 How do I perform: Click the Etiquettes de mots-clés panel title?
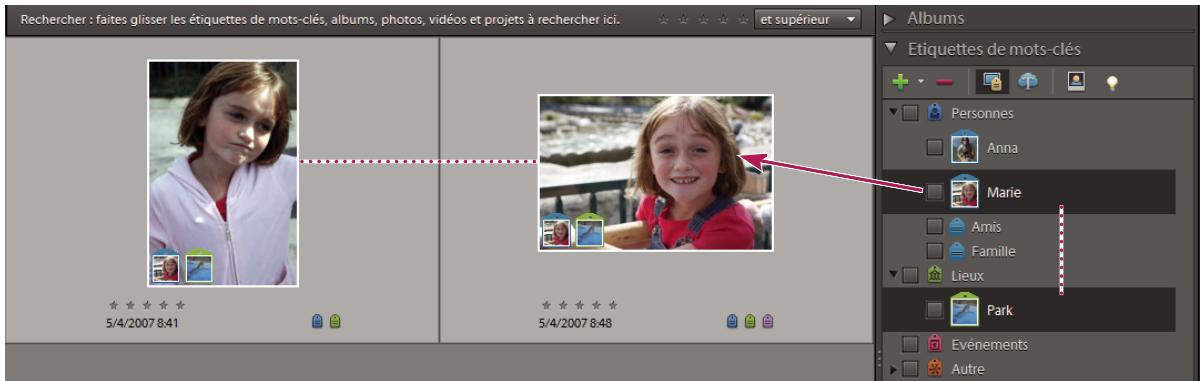[994, 48]
